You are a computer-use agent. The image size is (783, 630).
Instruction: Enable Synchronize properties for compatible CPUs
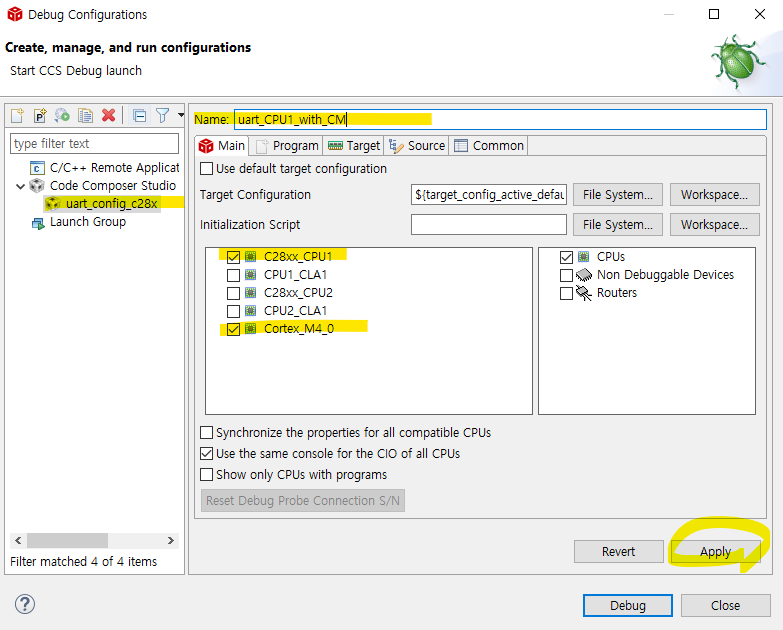(207, 432)
